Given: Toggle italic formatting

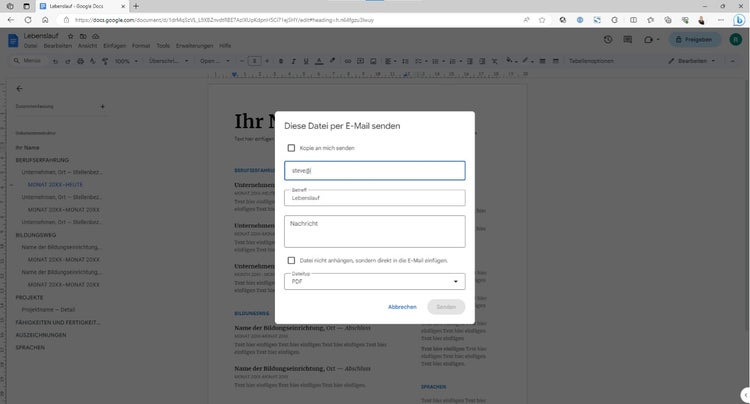Looking at the screenshot, I should pos(293,61).
